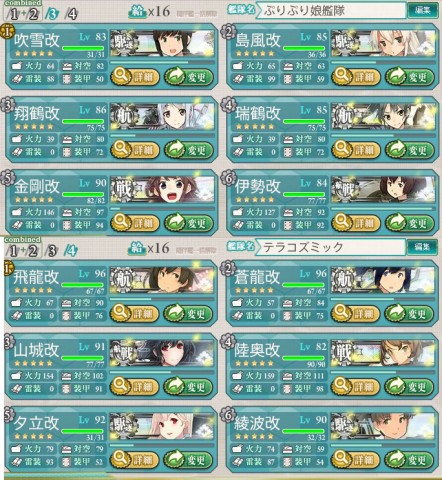
Task: Select fleet tab 4 in bottom panel
Action: pyautogui.click(x=70, y=251)
